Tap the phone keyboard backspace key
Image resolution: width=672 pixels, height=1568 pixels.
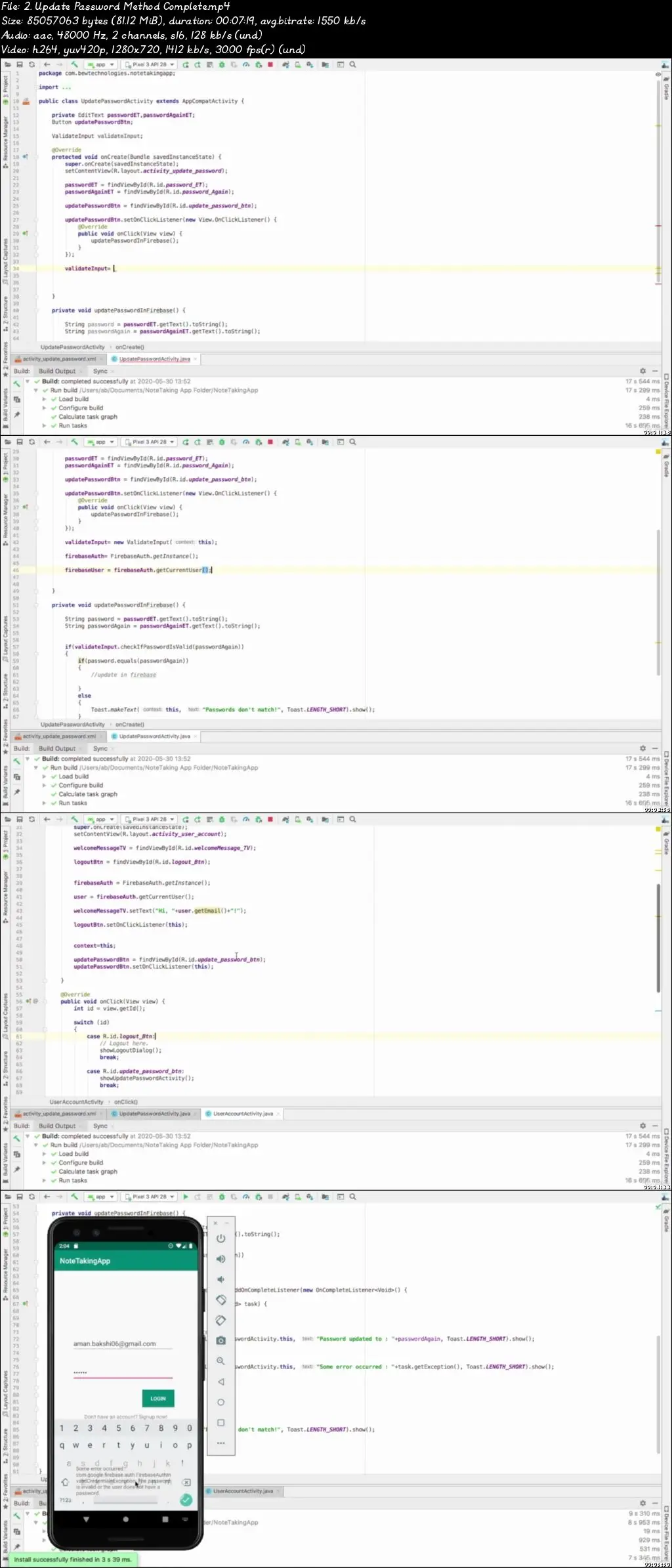coord(186,1482)
